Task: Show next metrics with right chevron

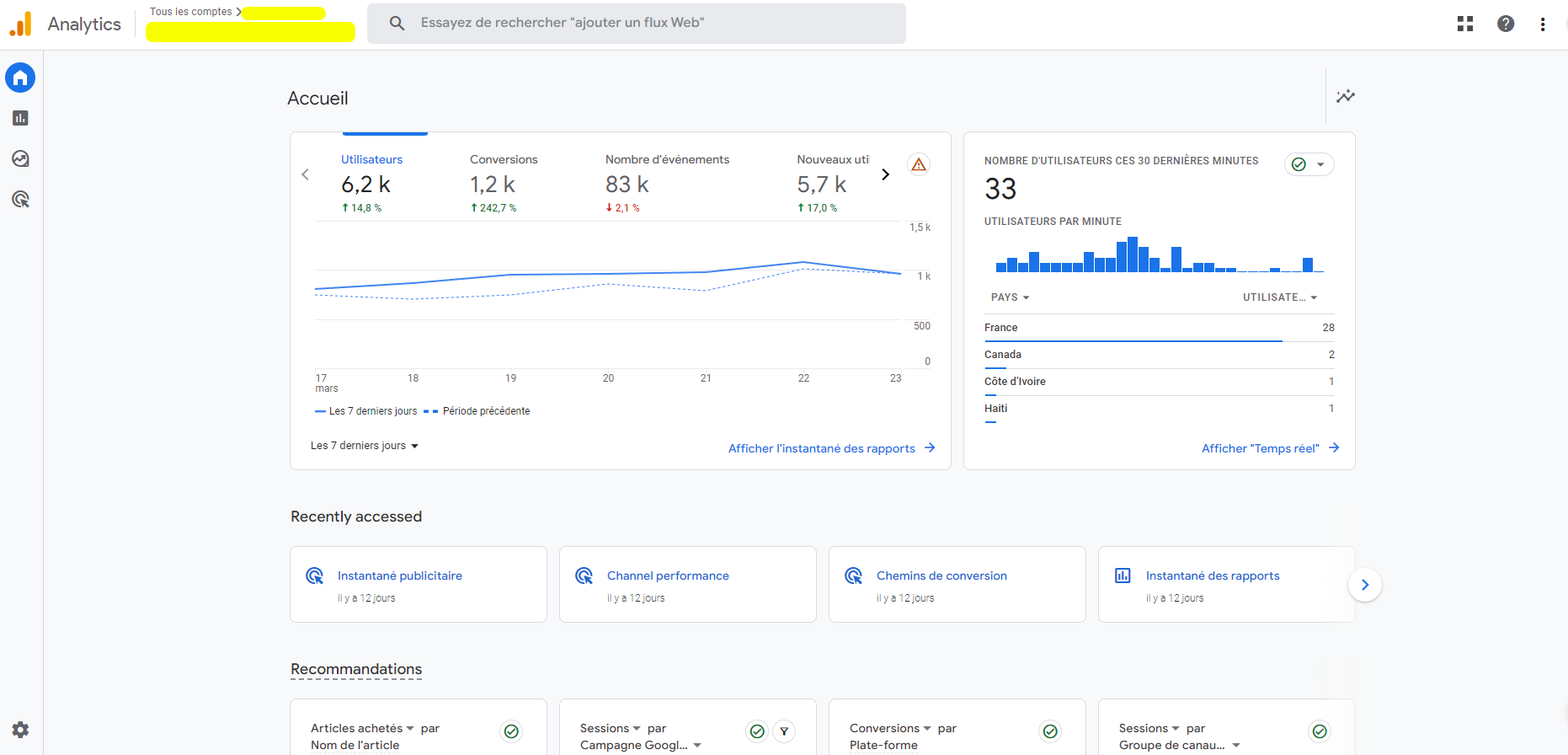Action: coord(885,174)
